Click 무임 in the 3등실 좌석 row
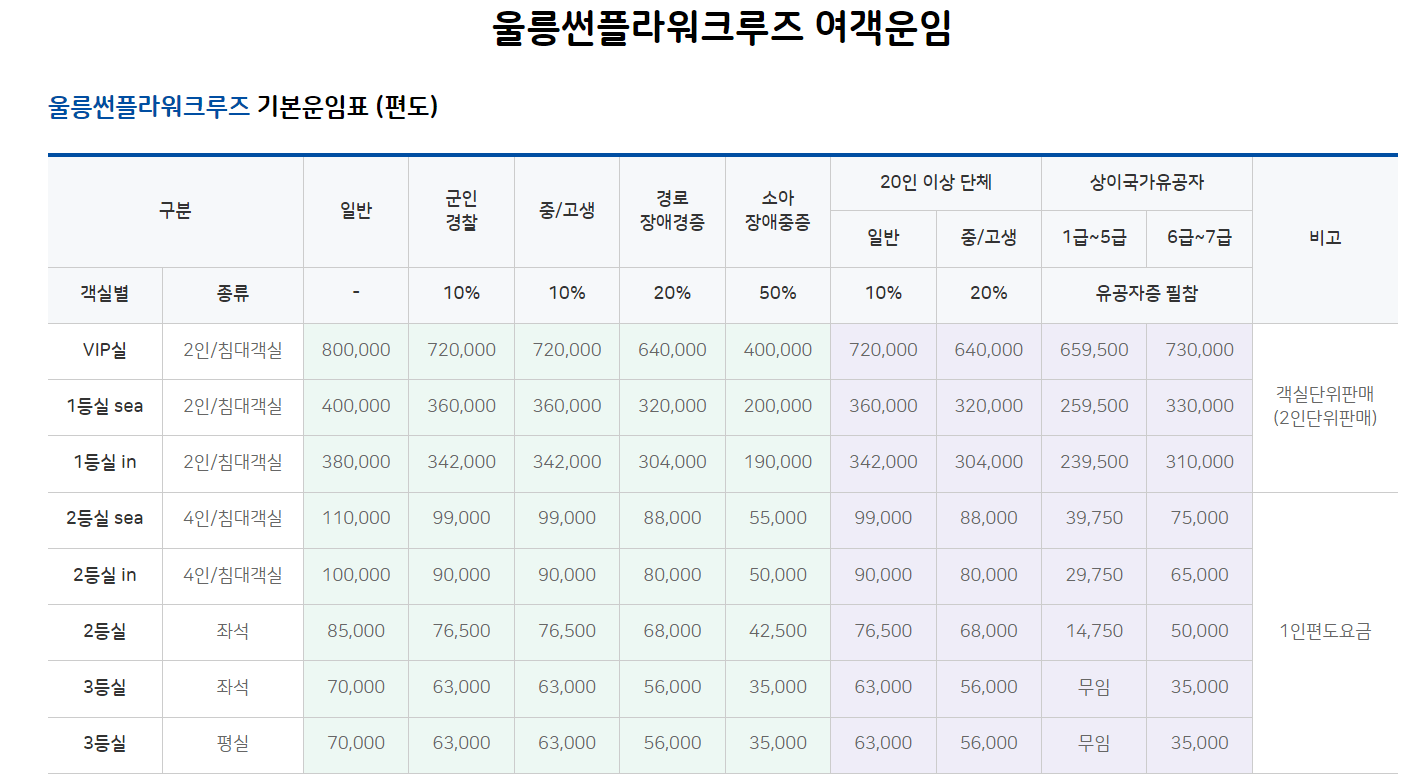Image resolution: width=1424 pixels, height=780 pixels. click(1094, 687)
